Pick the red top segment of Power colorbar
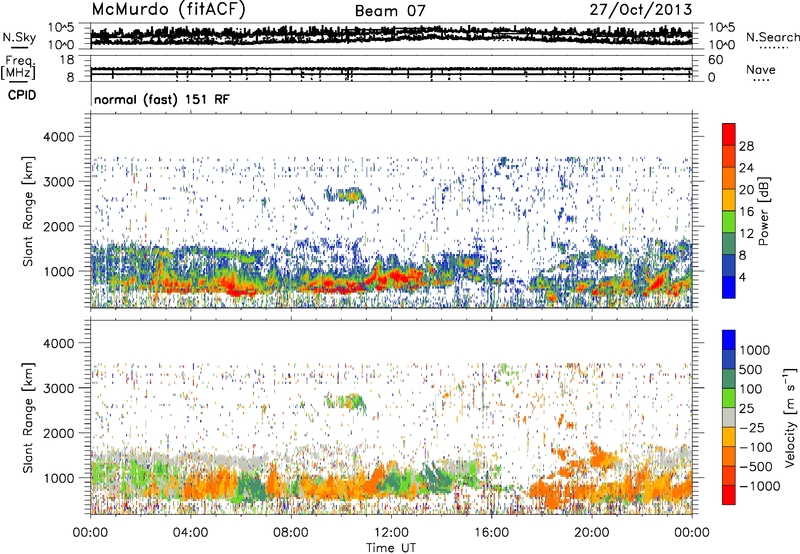 pos(729,134)
